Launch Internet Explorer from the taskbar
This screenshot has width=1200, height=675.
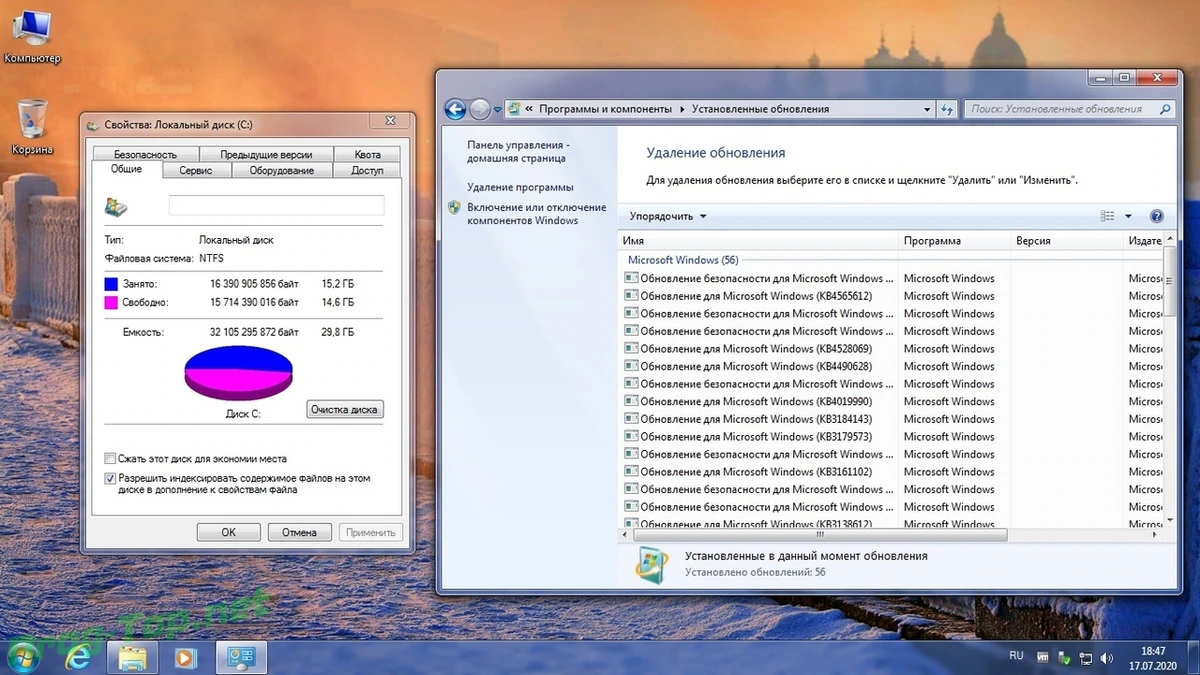[78, 657]
